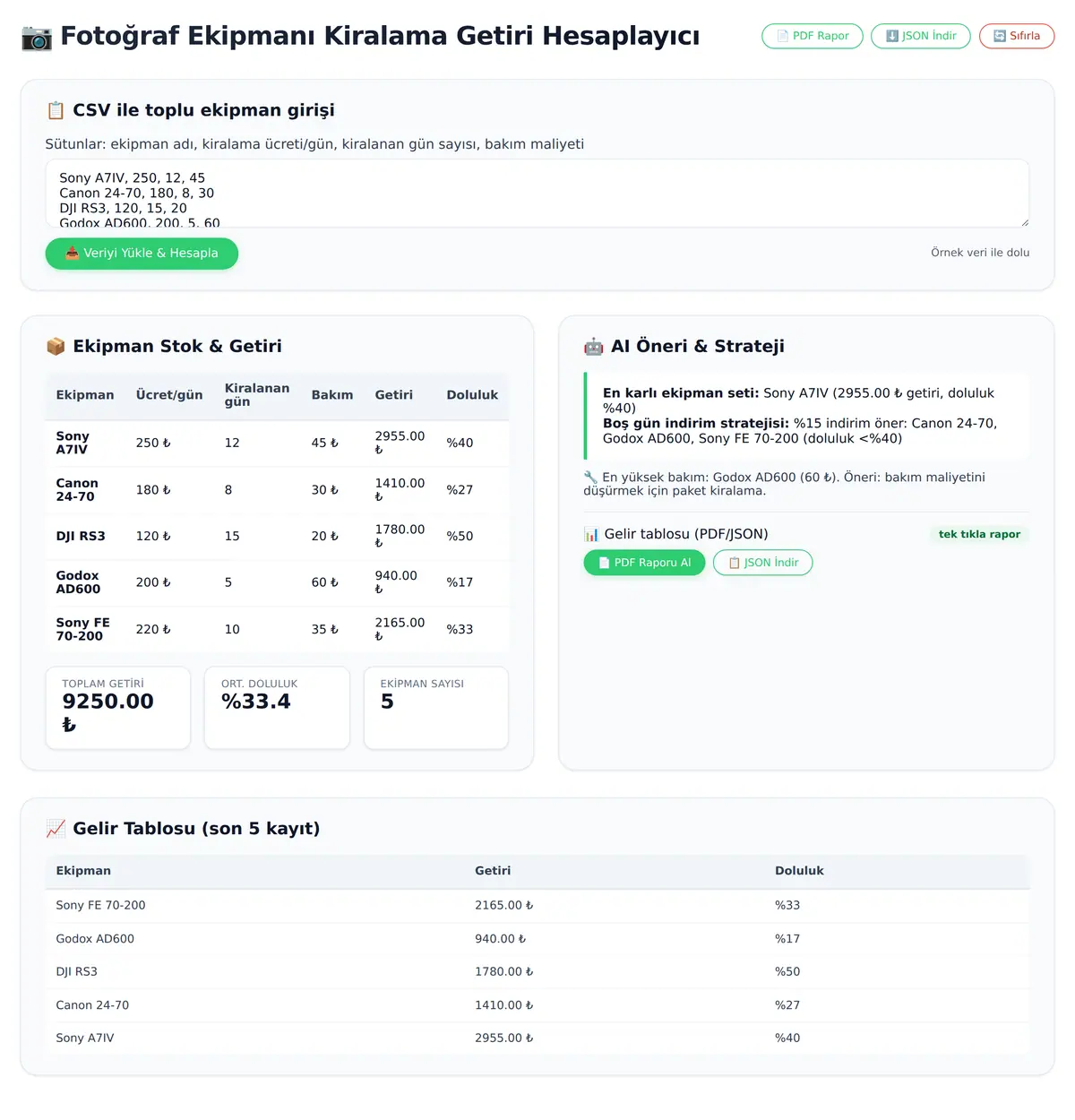Click the Ücret/gün column header

[169, 395]
